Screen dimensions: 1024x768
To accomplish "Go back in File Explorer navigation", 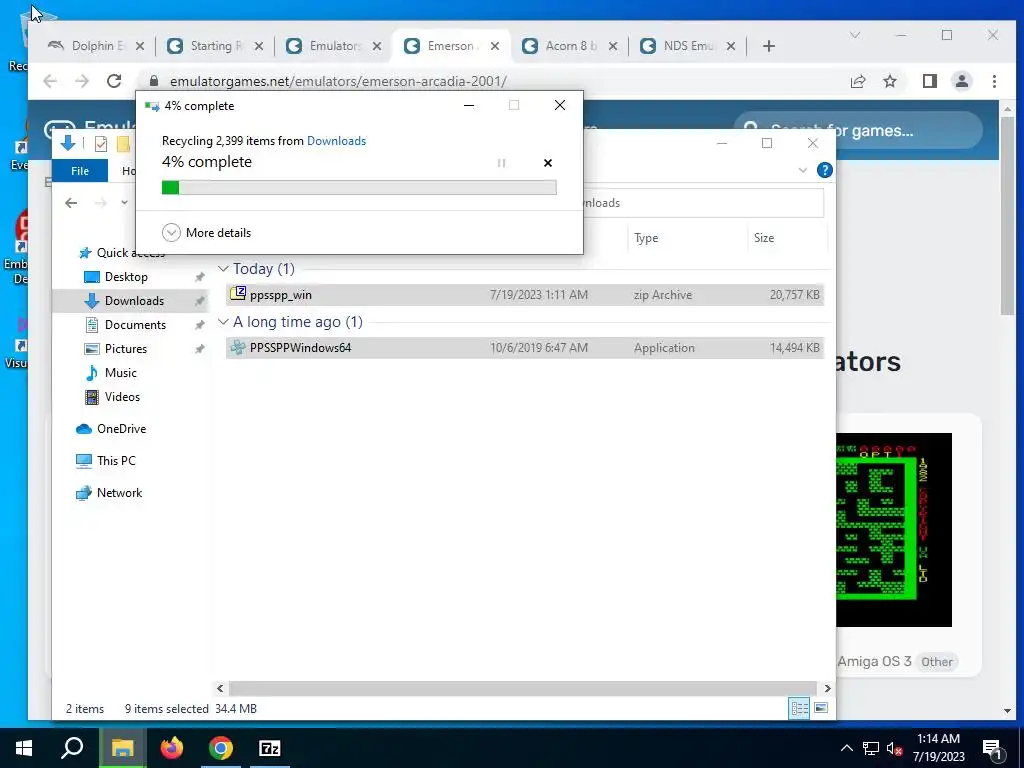I will (x=71, y=203).
